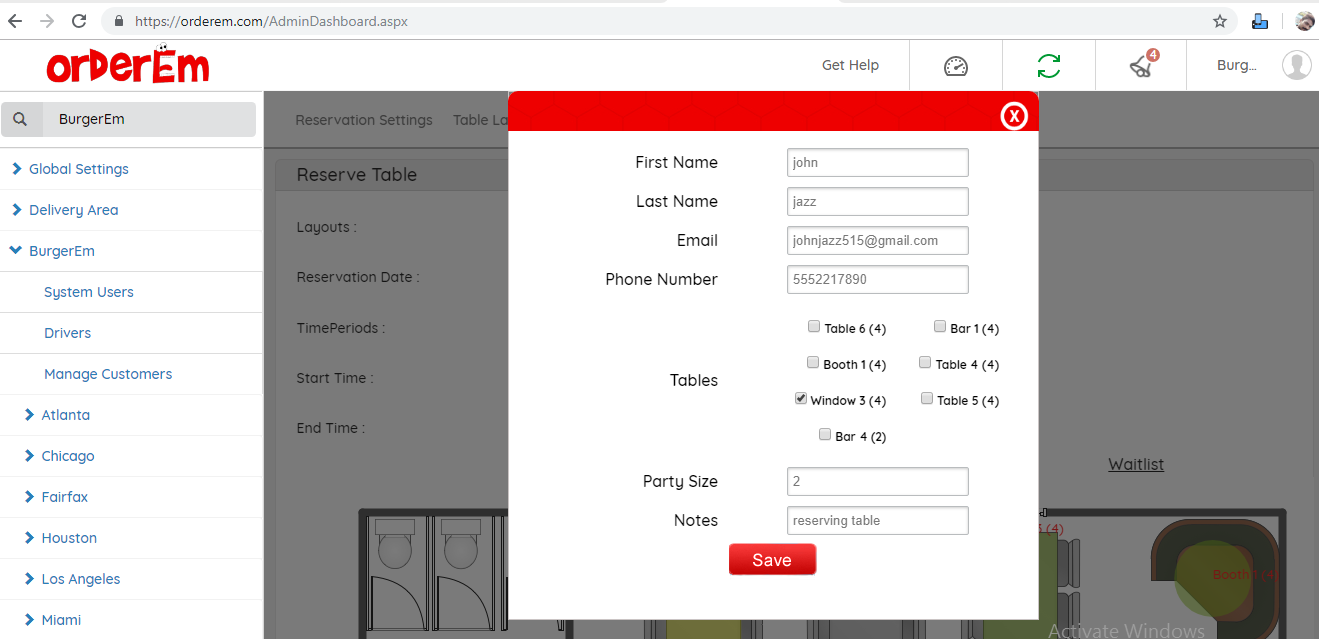Enable the Bar 1 (4) checkbox
Screen dimensions: 1319x639
click(940, 327)
